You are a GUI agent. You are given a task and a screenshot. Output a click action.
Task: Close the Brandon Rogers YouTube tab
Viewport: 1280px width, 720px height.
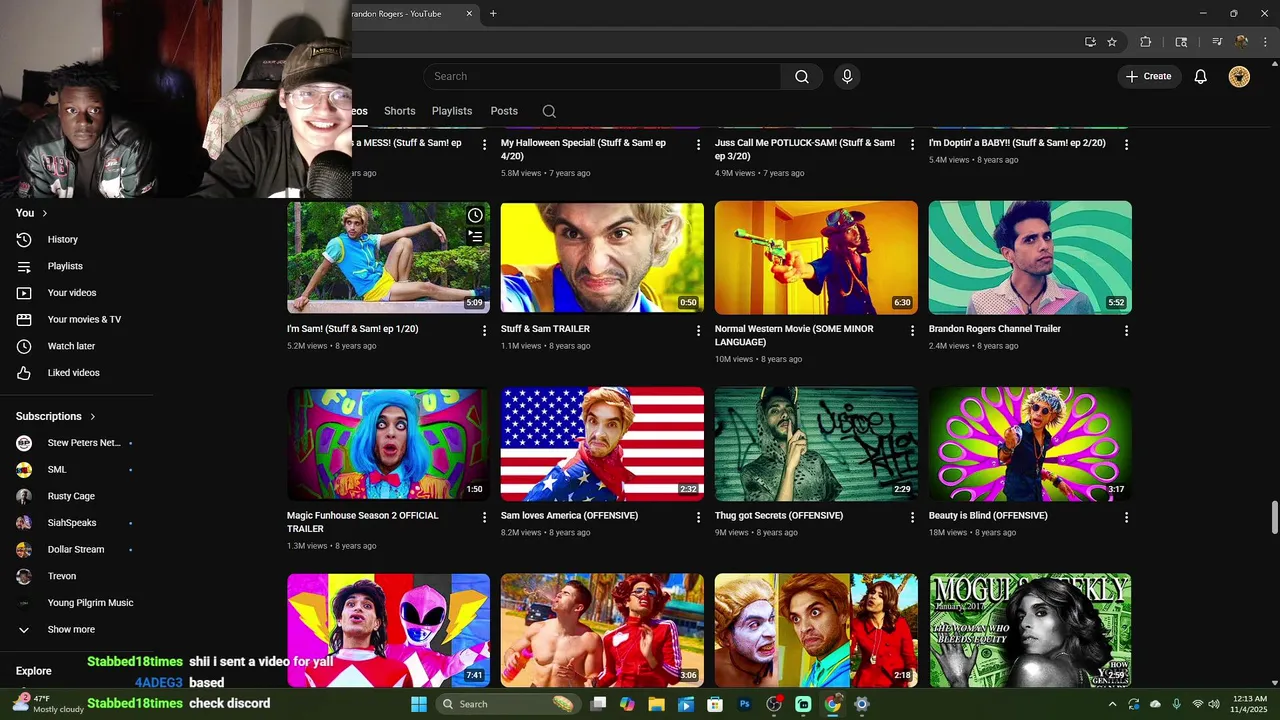pyautogui.click(x=469, y=14)
